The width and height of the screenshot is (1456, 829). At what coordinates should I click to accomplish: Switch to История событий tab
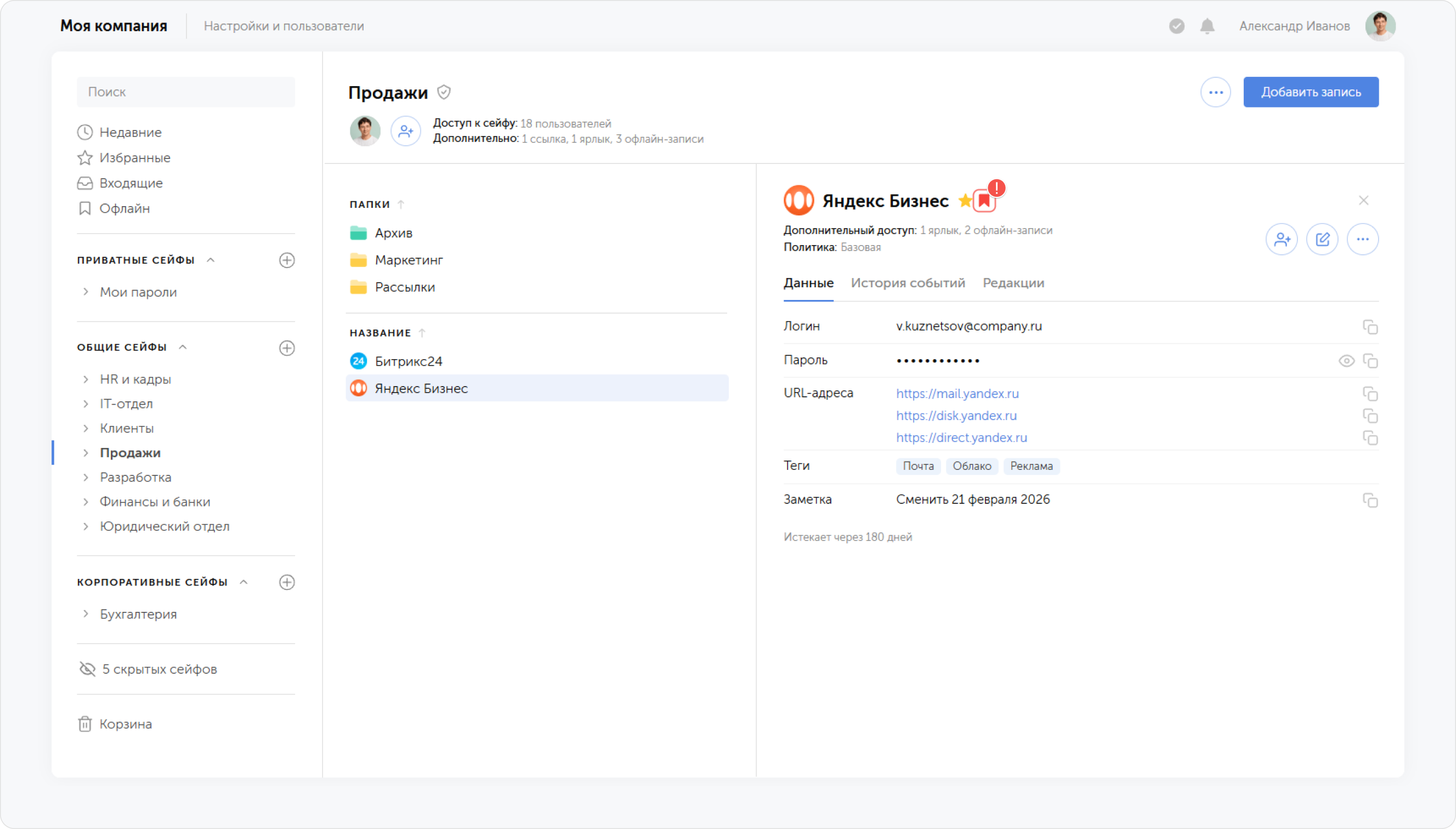point(908,283)
